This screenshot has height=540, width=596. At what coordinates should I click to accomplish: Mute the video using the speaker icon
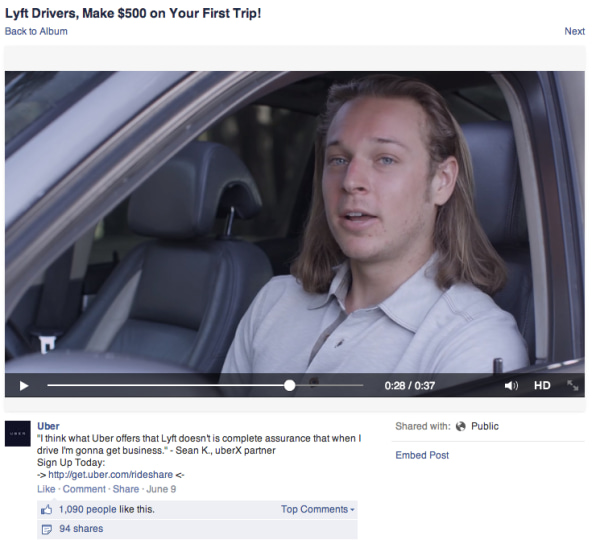[511, 386]
